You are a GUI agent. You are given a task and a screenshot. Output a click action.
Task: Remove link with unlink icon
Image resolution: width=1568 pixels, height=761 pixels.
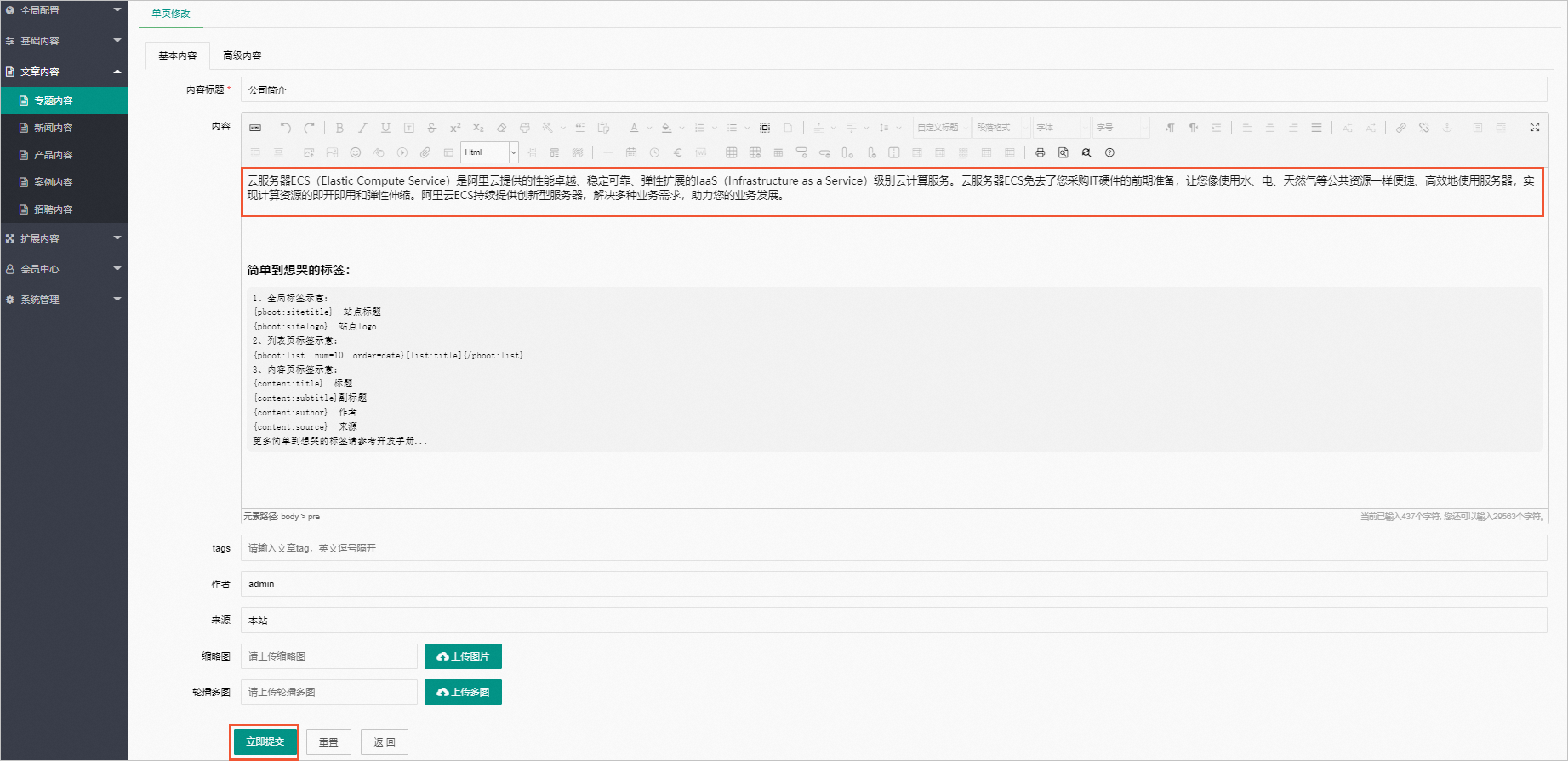(1423, 128)
